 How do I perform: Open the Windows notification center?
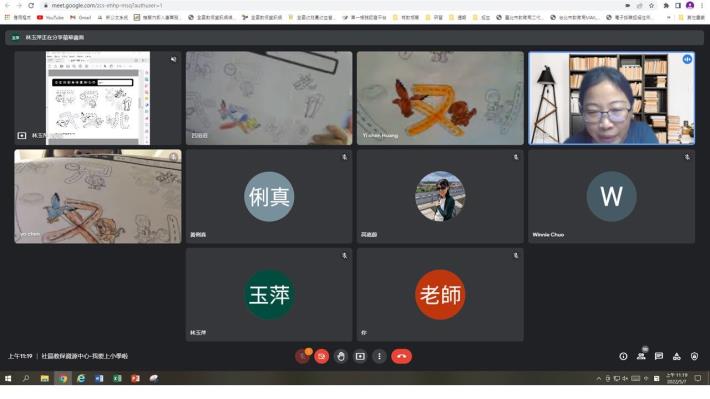[698, 378]
